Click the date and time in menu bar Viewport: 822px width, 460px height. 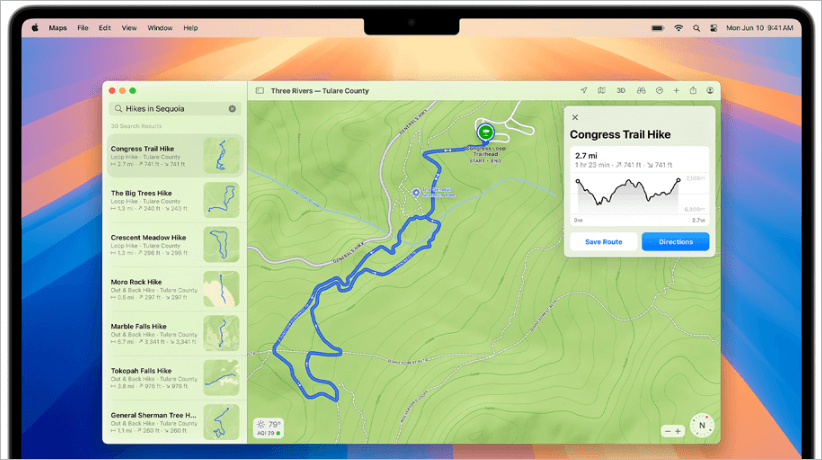point(760,28)
